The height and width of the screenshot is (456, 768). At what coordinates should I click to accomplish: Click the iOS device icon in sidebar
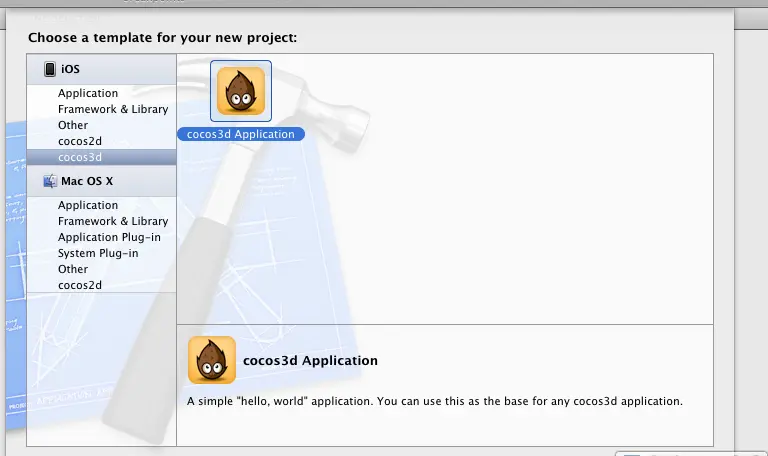click(49, 69)
